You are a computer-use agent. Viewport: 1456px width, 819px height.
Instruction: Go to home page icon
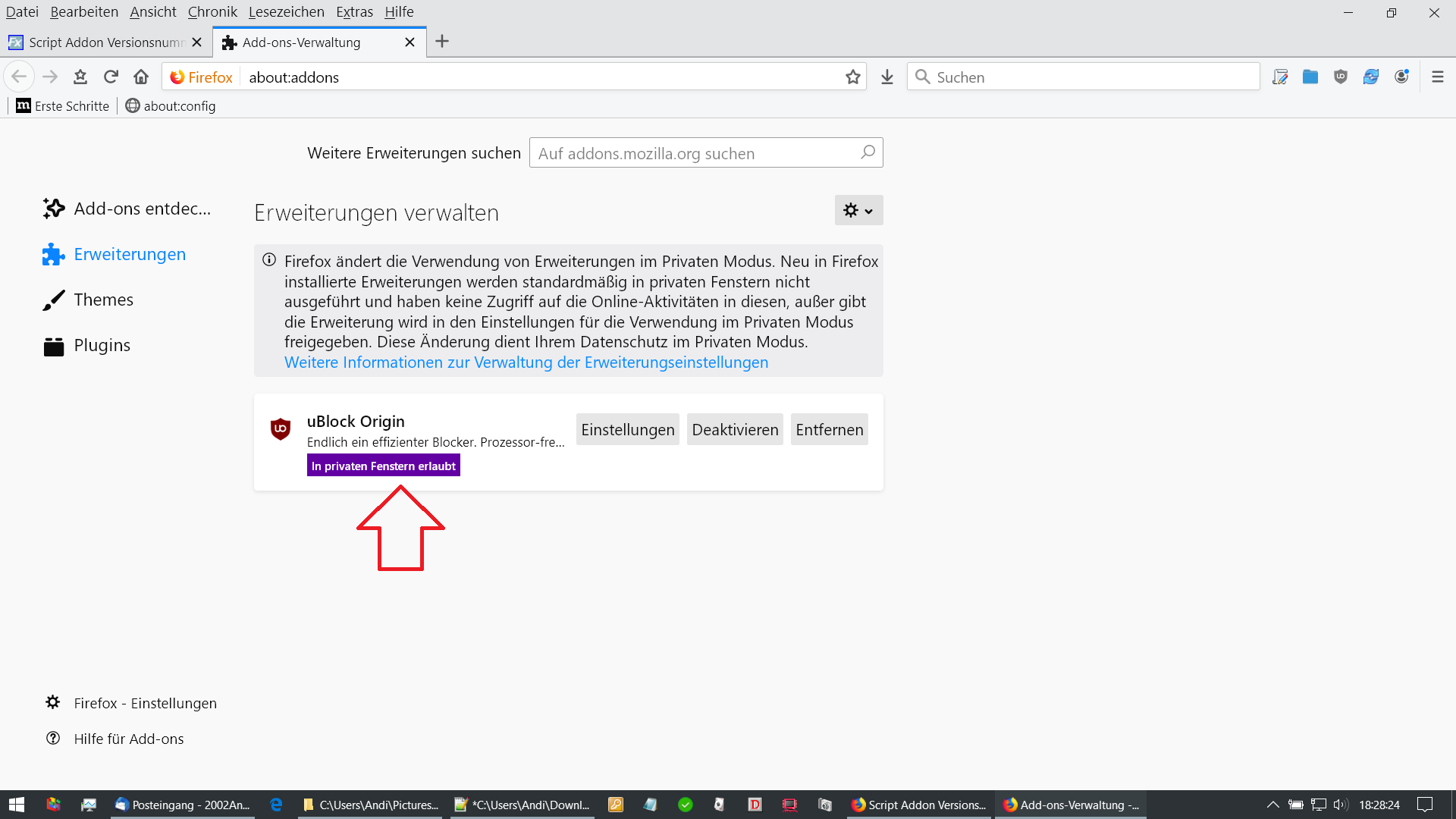click(141, 77)
